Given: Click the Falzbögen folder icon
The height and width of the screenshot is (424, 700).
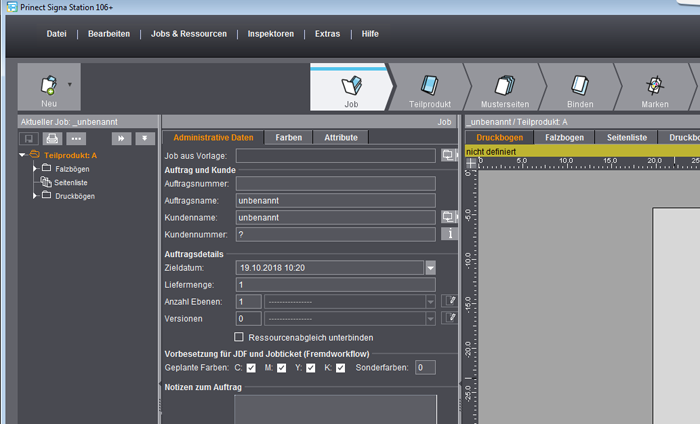Looking at the screenshot, I should tap(46, 168).
